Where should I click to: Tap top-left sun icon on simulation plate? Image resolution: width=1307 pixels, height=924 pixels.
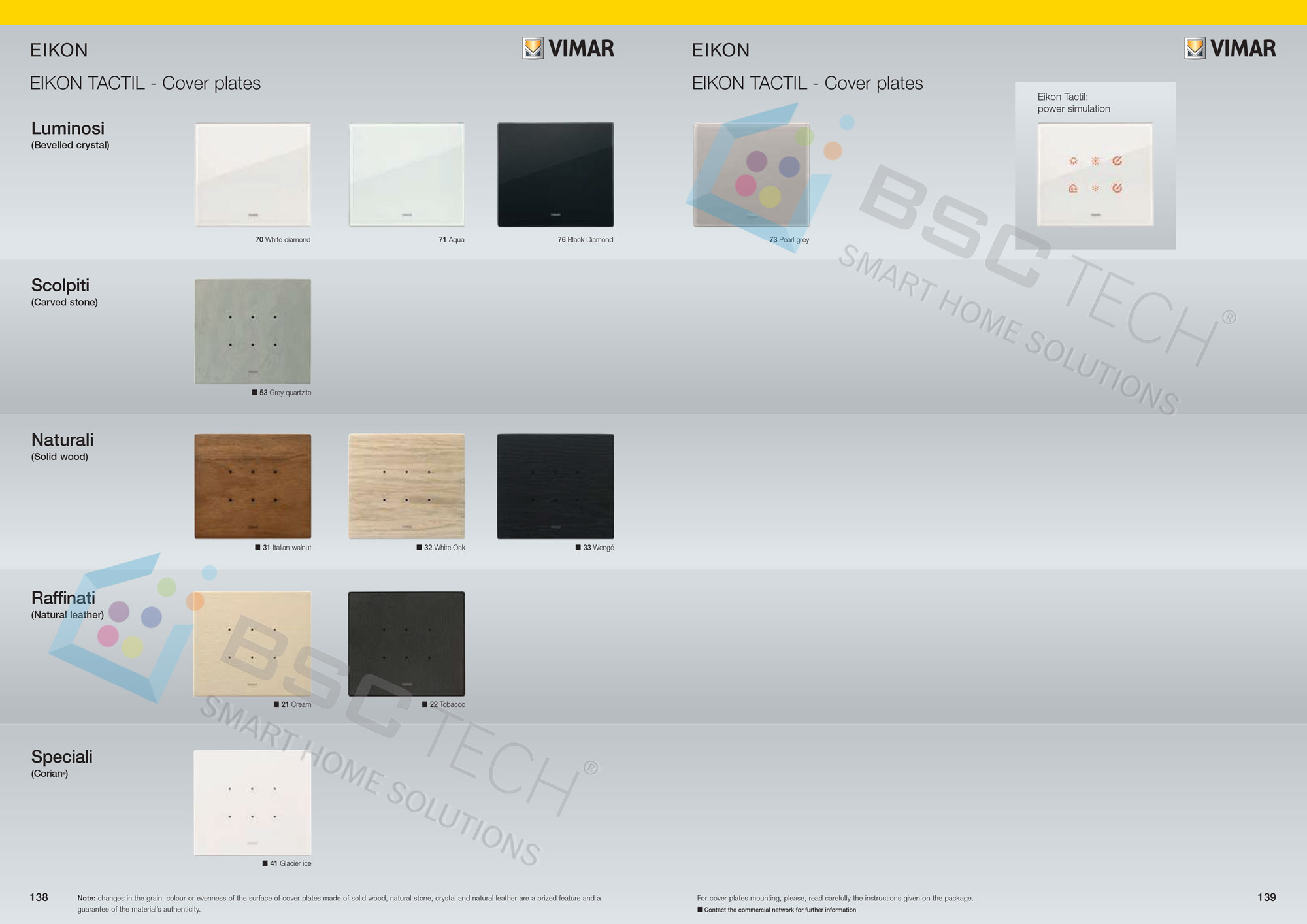point(1073,161)
